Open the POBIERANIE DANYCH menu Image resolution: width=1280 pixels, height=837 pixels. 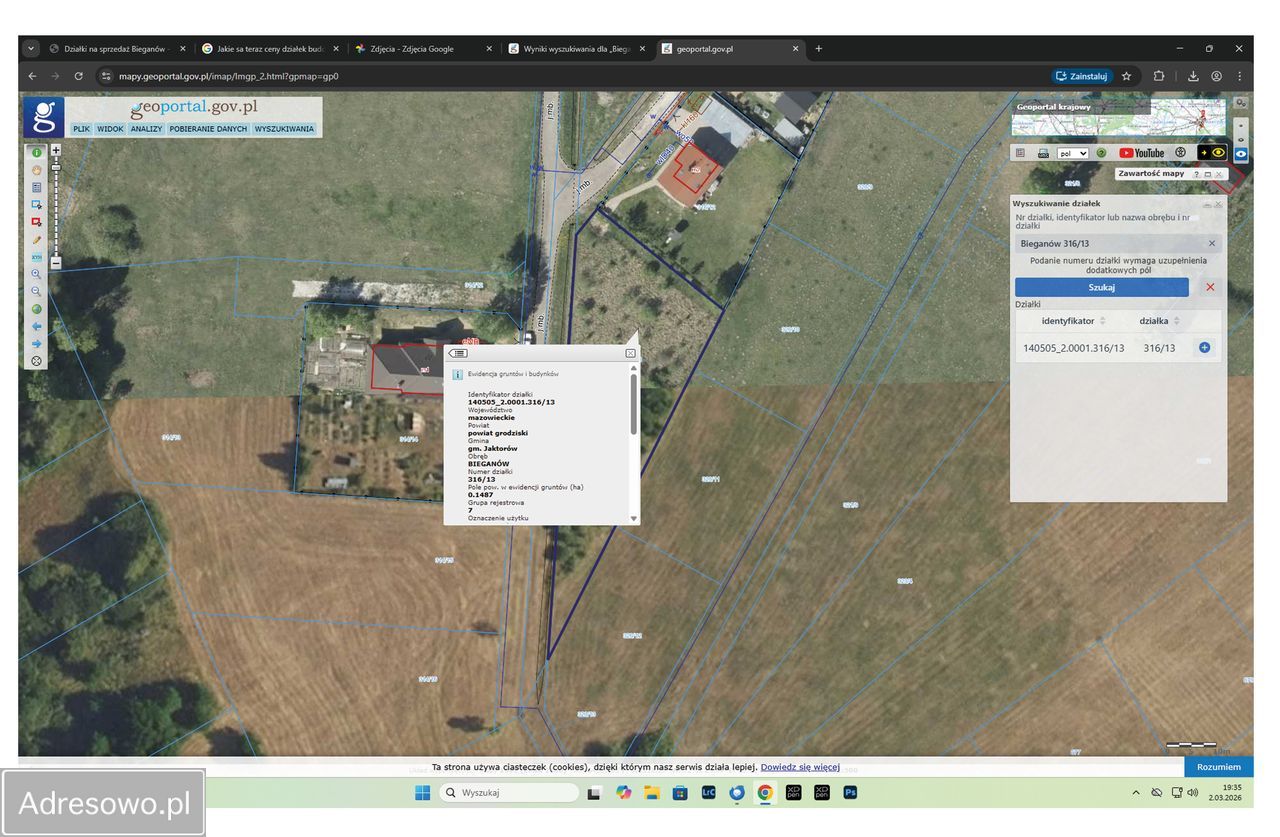click(208, 129)
